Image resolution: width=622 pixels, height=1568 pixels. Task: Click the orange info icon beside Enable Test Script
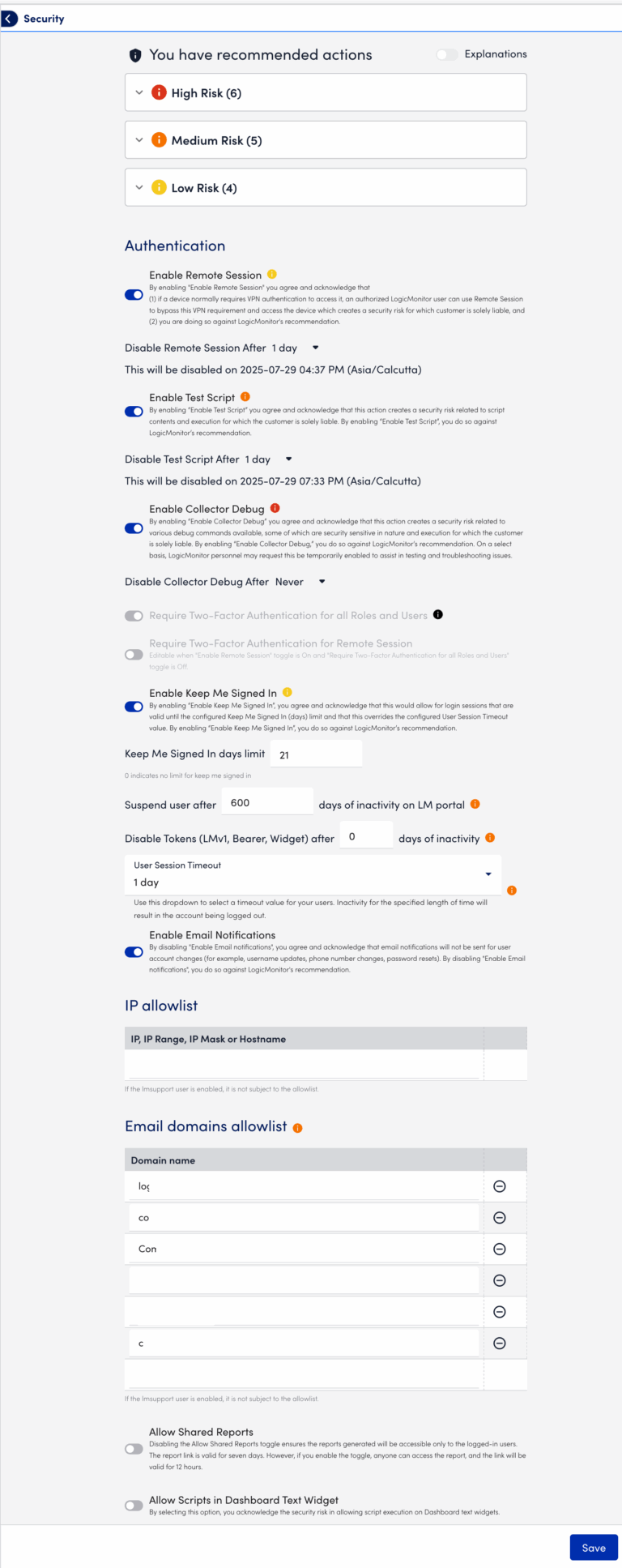coord(245,397)
